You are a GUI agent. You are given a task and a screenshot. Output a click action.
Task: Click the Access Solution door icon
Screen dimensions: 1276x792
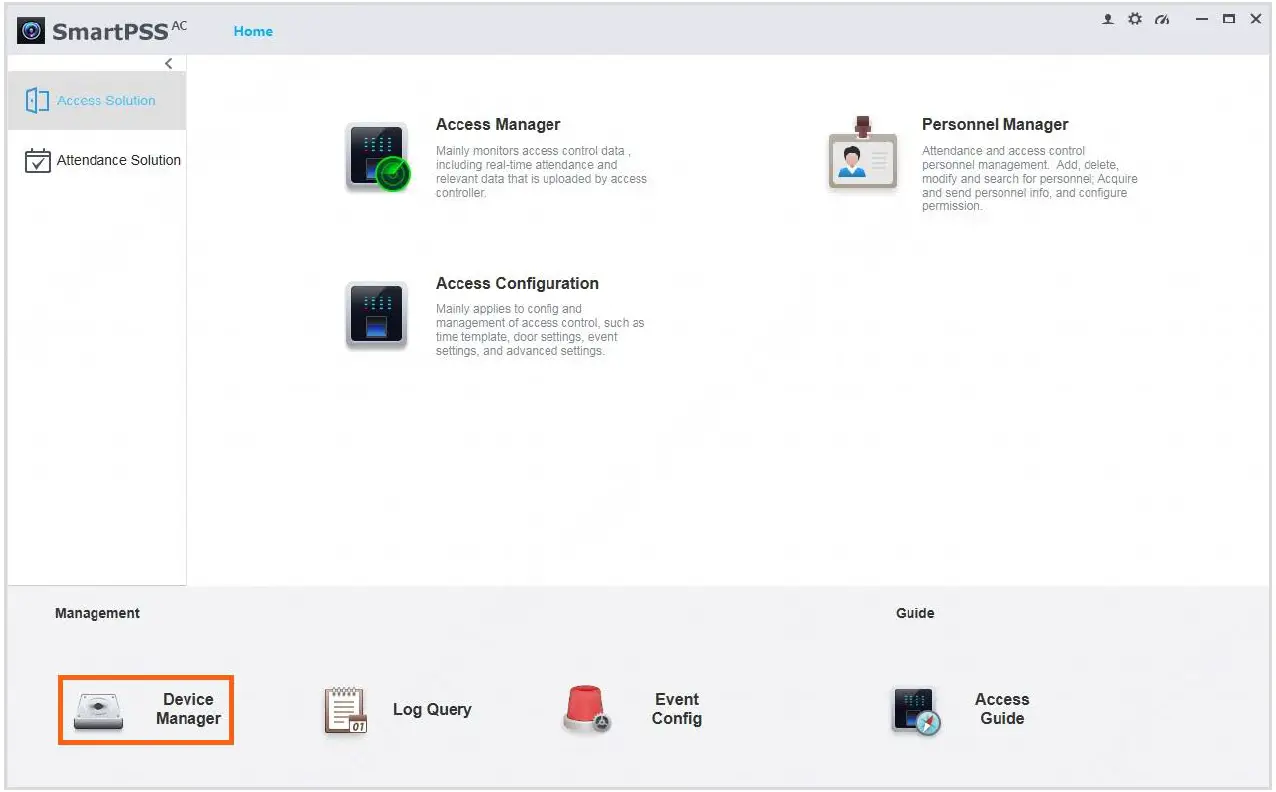(37, 100)
